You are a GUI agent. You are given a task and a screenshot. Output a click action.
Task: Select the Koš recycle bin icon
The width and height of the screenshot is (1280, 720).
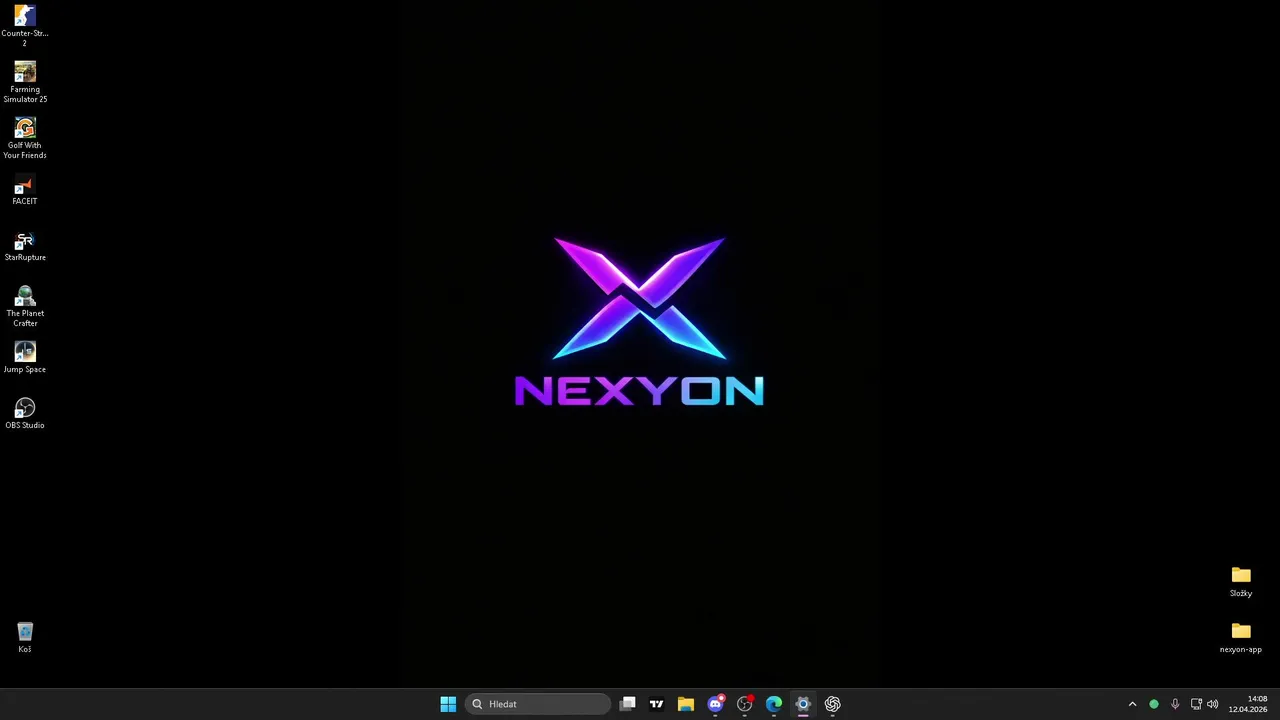tap(25, 637)
